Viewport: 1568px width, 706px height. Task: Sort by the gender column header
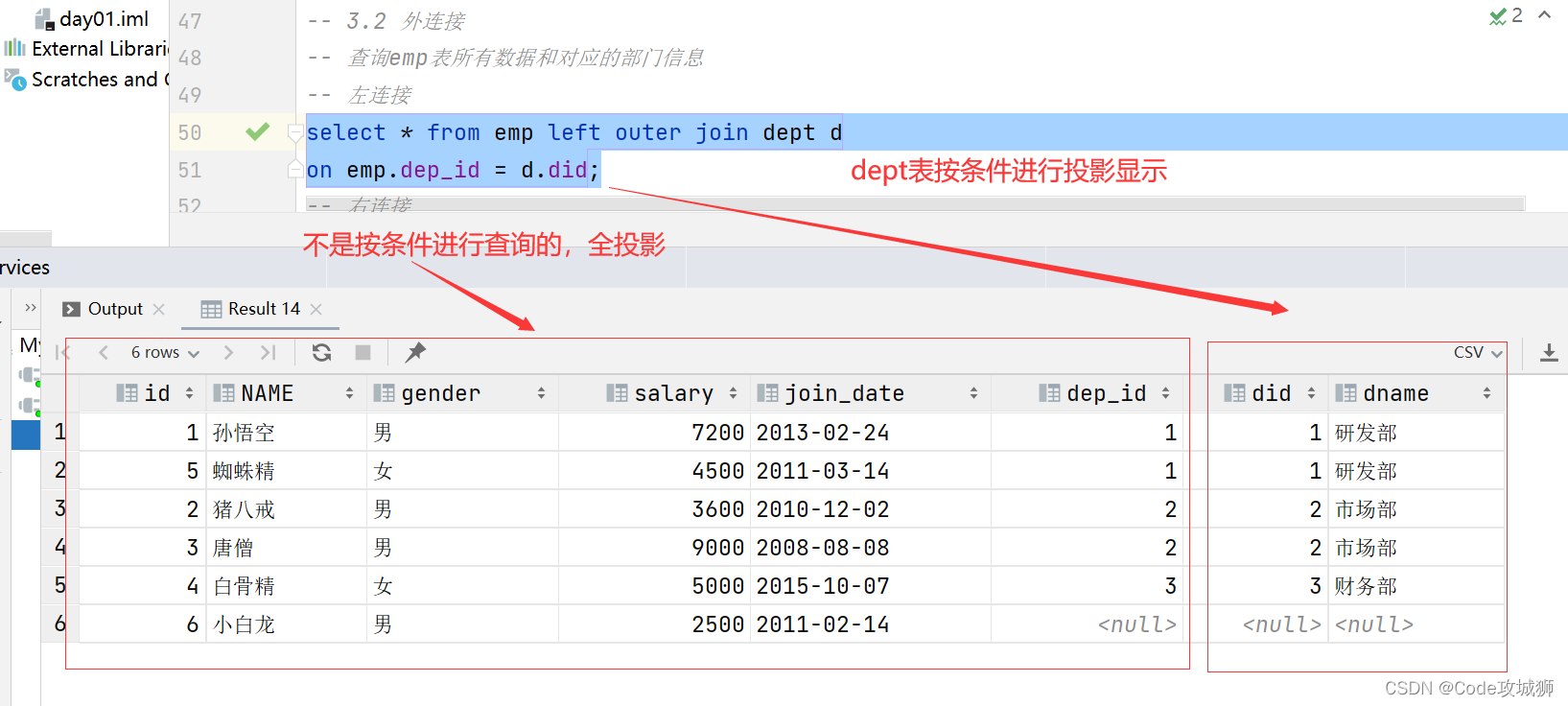coord(462,393)
